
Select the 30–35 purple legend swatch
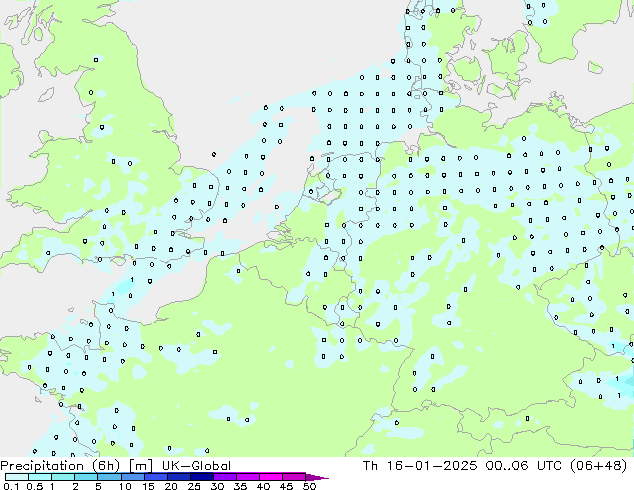click(x=225, y=477)
